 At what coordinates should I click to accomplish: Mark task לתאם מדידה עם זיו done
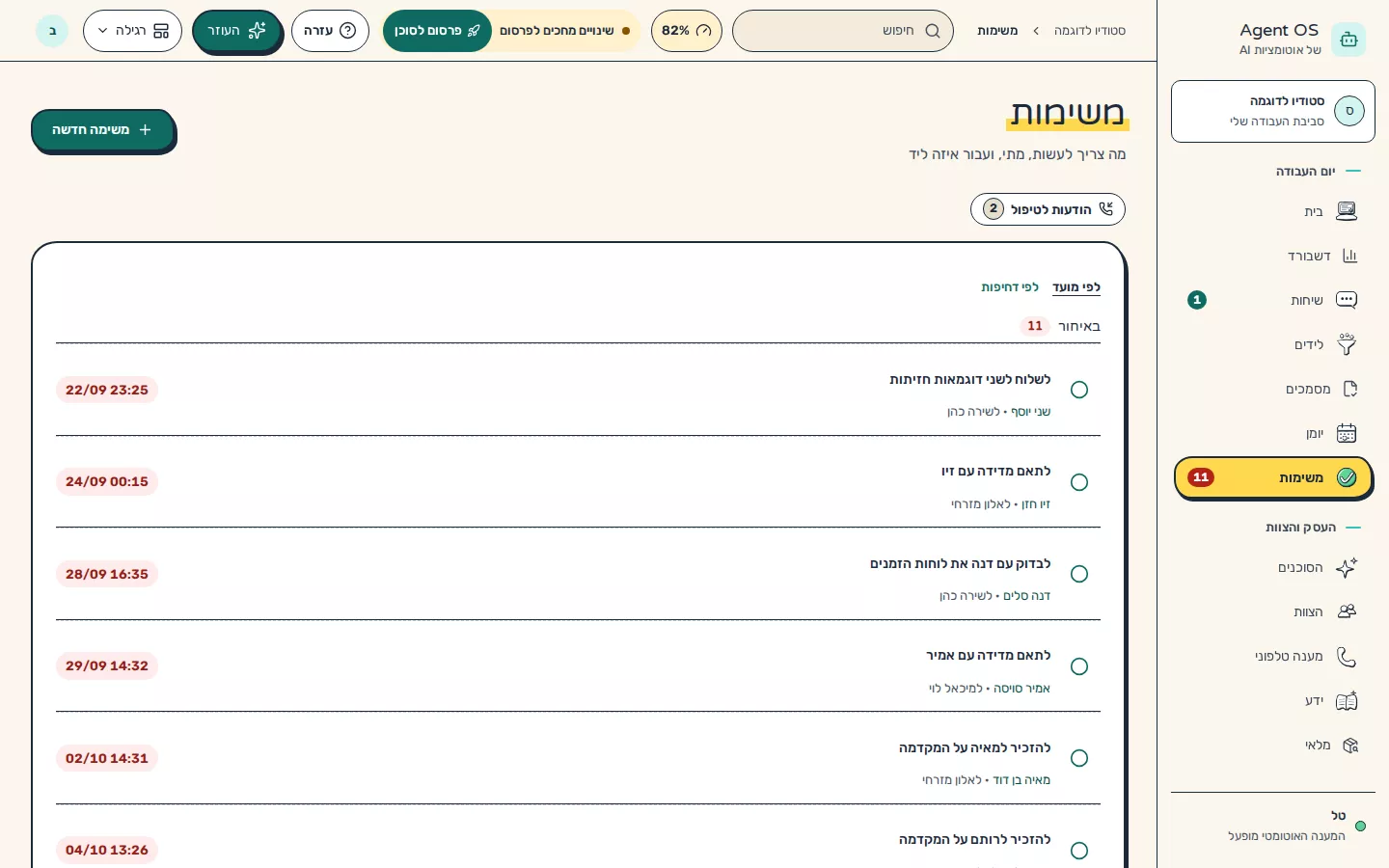pyautogui.click(x=1079, y=482)
